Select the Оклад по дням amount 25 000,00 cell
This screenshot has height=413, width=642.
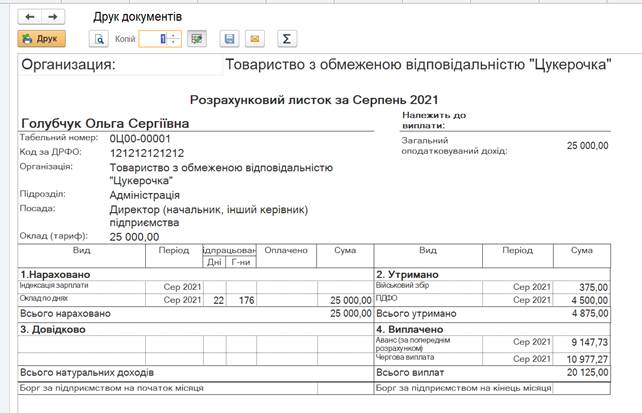(x=345, y=299)
